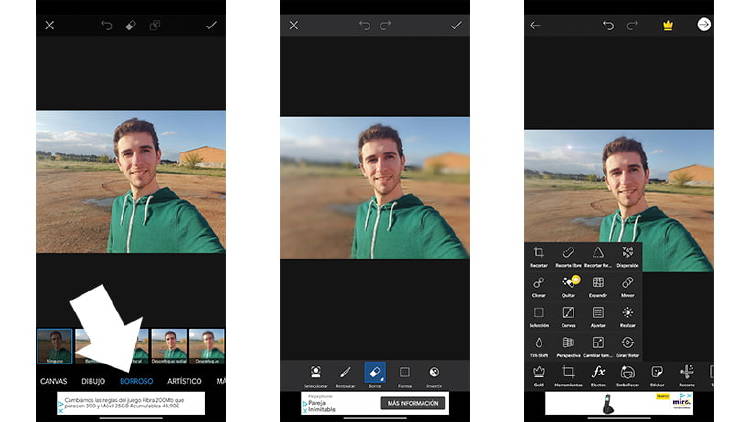Choose the Quitar removal tool
Viewport: 750px width, 422px height.
568,285
